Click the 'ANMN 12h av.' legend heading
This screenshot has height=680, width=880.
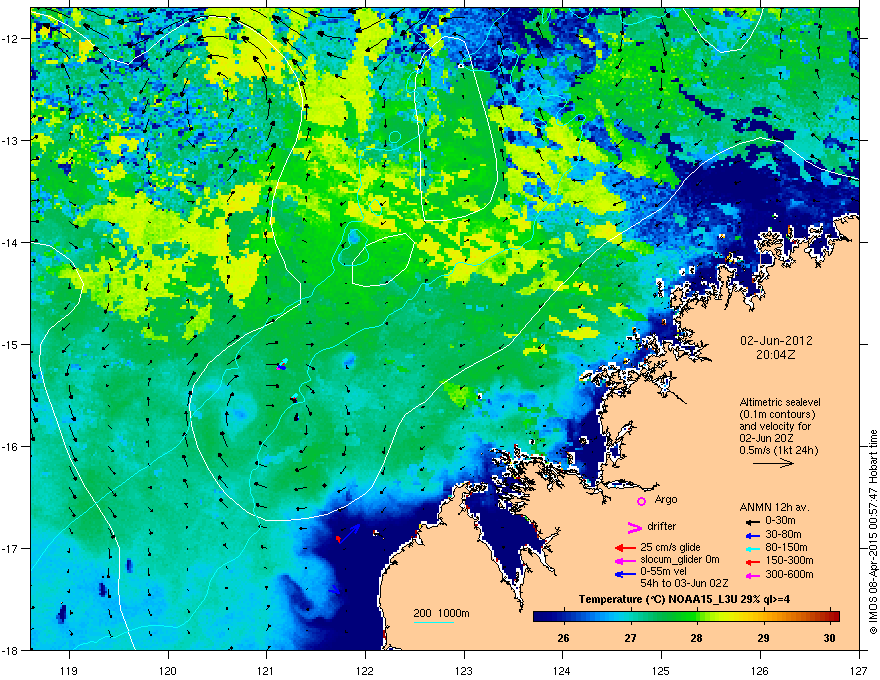774,507
